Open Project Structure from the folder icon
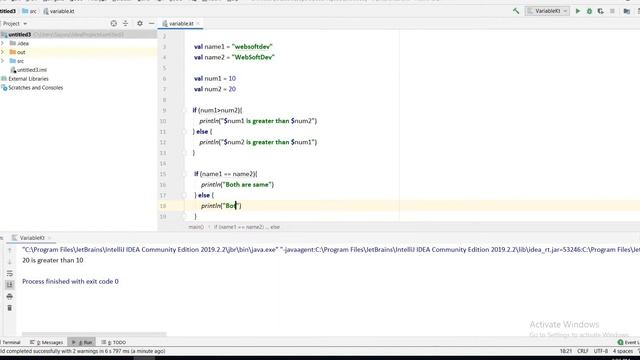 pos(627,11)
